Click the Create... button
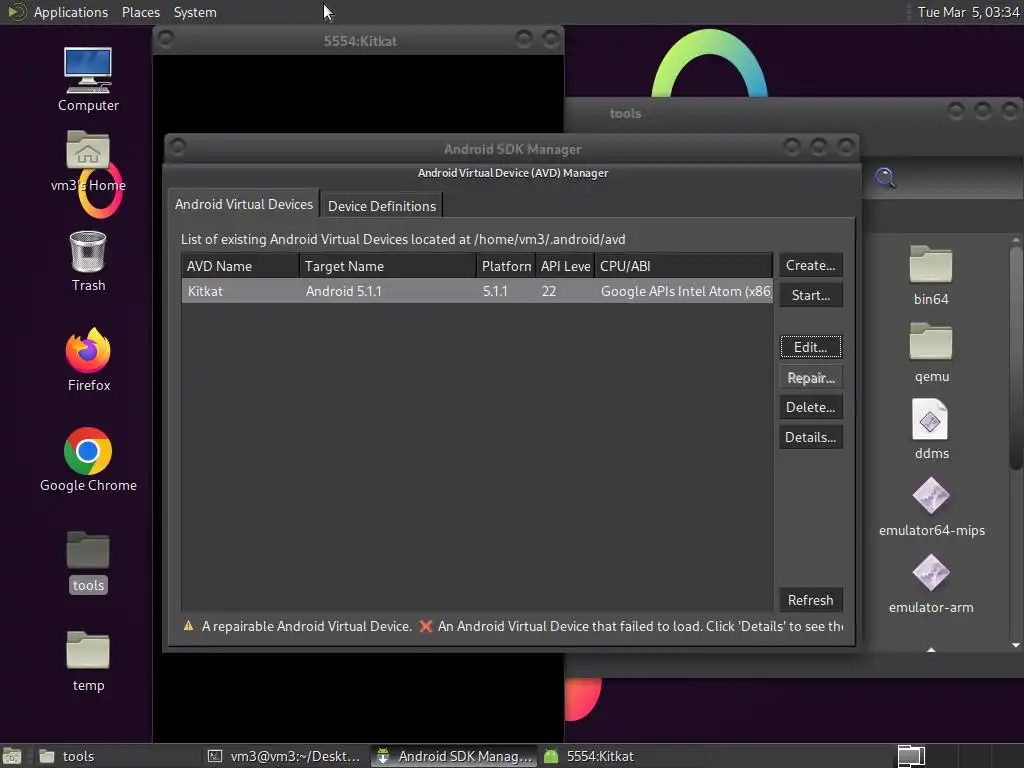 coord(810,265)
